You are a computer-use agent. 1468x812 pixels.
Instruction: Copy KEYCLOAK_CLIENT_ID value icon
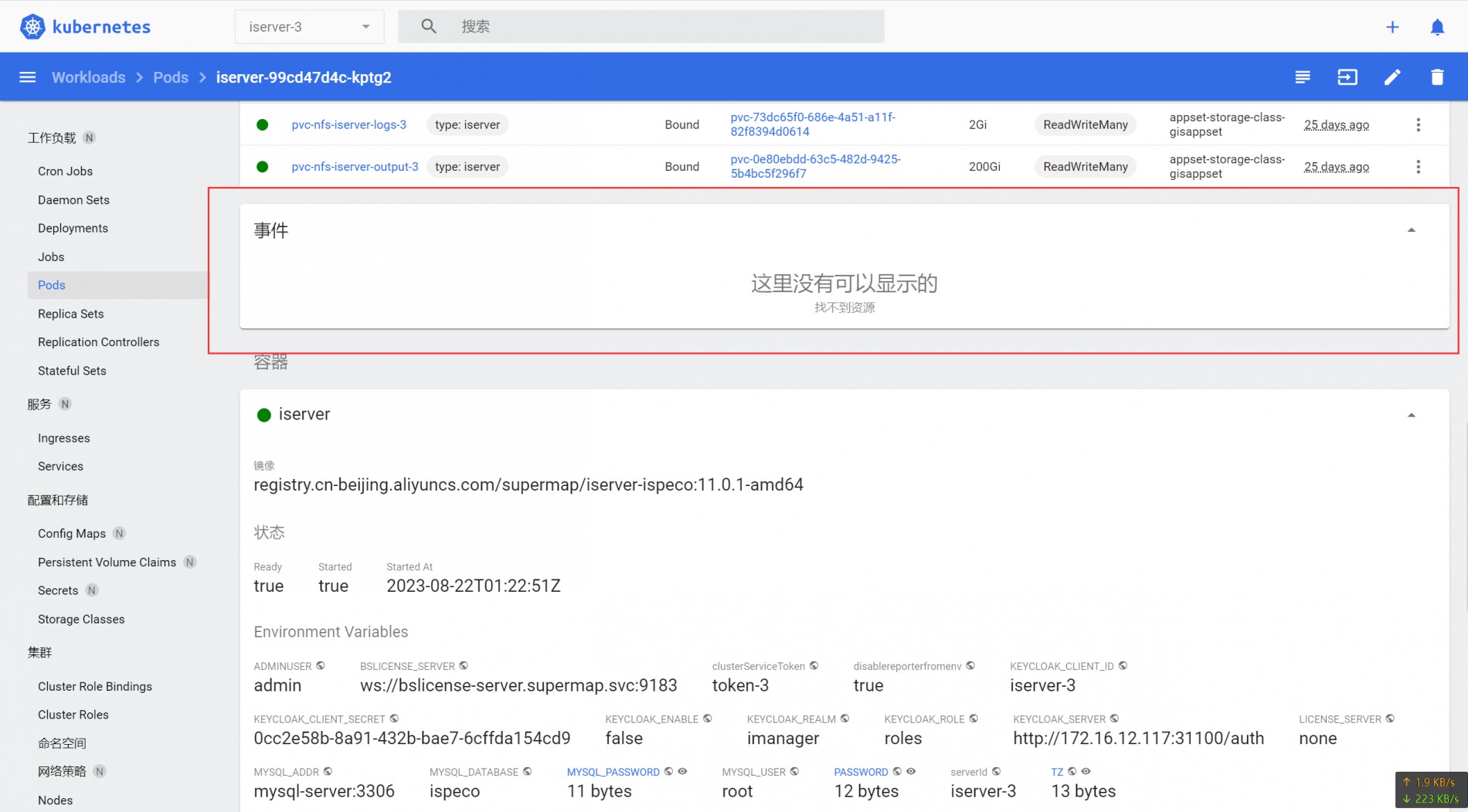(x=1123, y=665)
